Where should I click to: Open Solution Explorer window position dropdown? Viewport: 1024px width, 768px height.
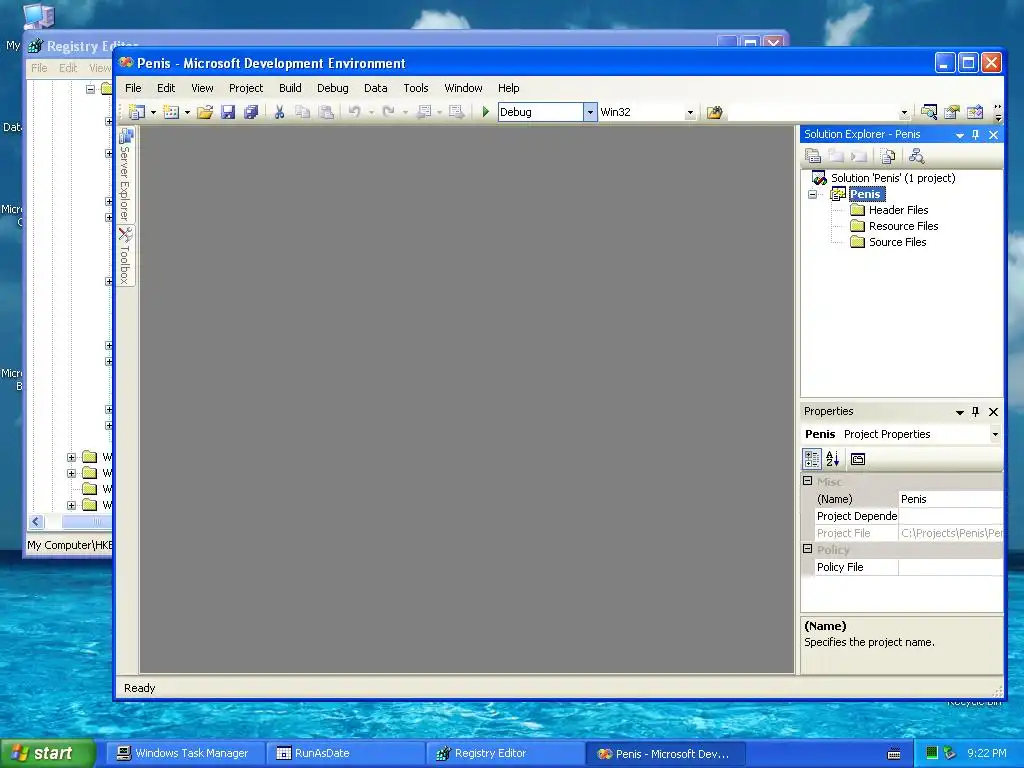click(960, 135)
